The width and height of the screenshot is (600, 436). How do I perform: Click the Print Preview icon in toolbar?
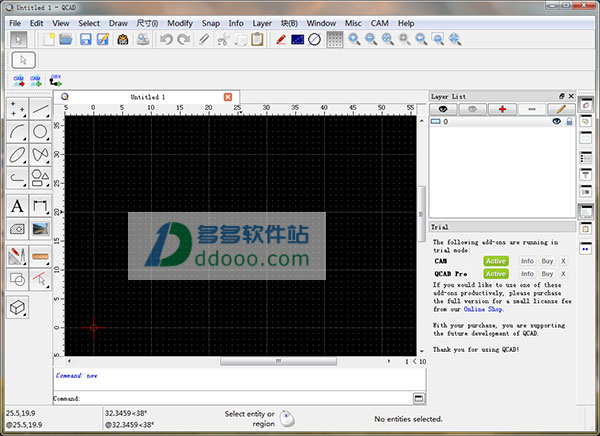143,39
